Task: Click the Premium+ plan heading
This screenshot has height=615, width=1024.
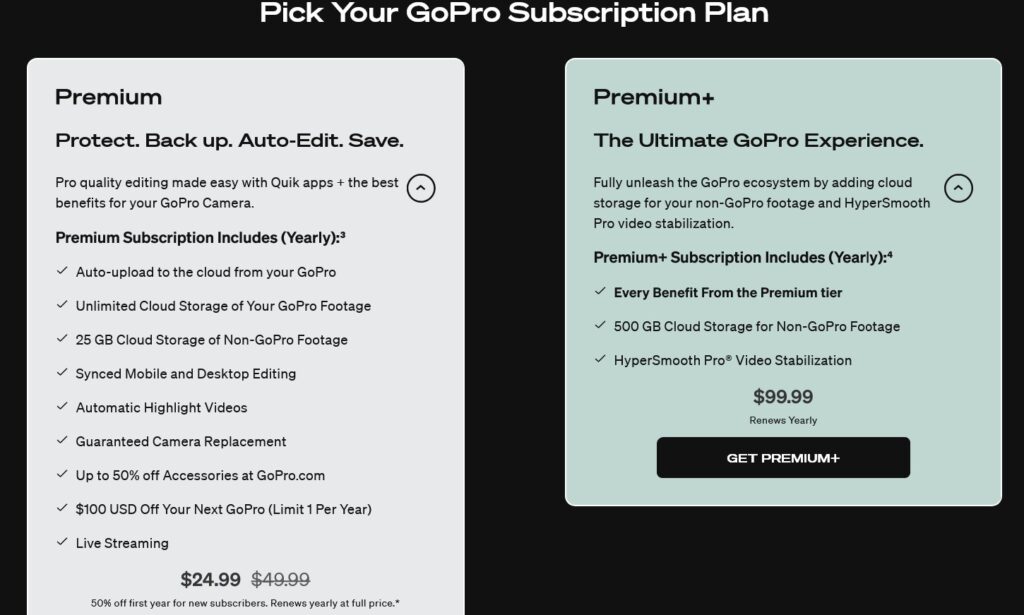Action: pos(654,97)
